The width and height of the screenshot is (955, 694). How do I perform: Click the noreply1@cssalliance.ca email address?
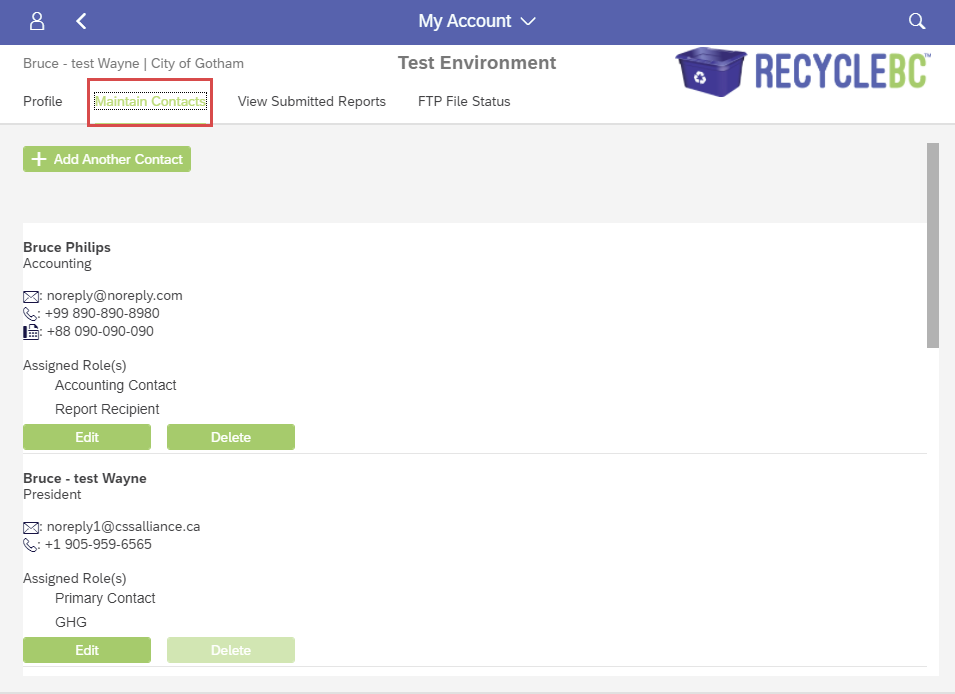point(124,526)
